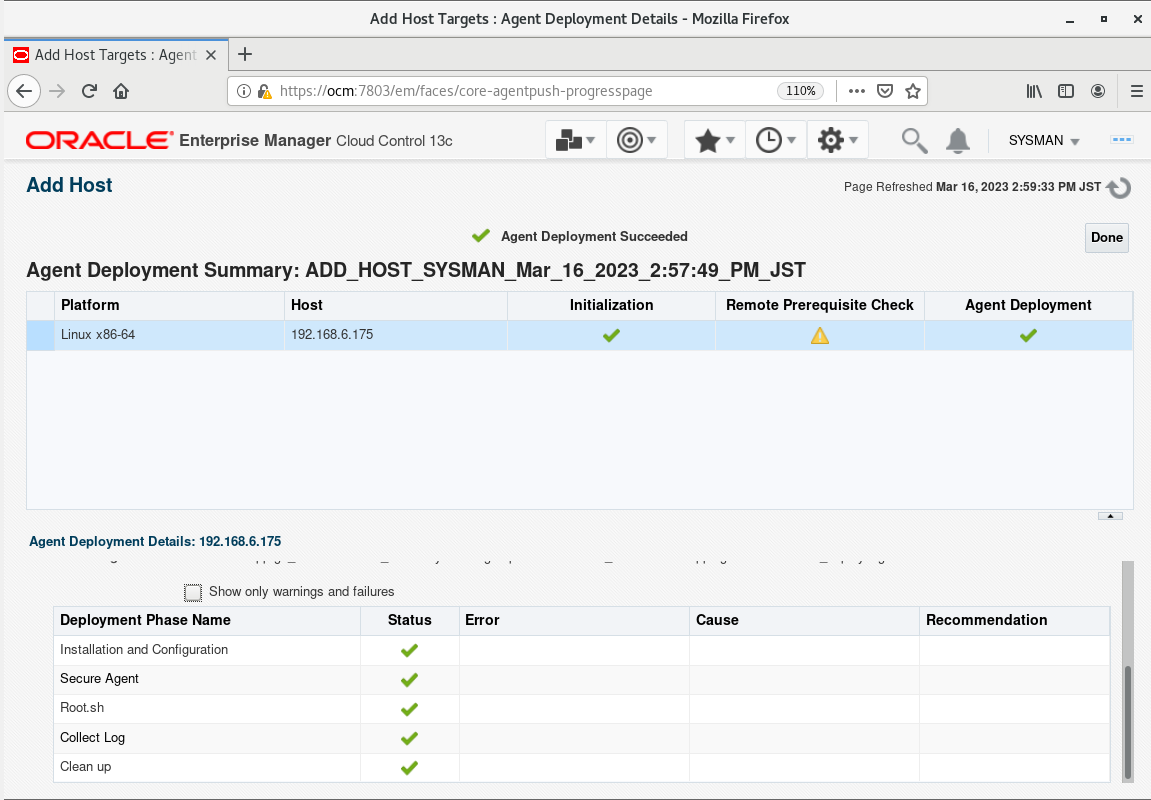Click the Deployment Phase Name header
Image resolution: width=1151 pixels, height=800 pixels.
click(x=207, y=620)
